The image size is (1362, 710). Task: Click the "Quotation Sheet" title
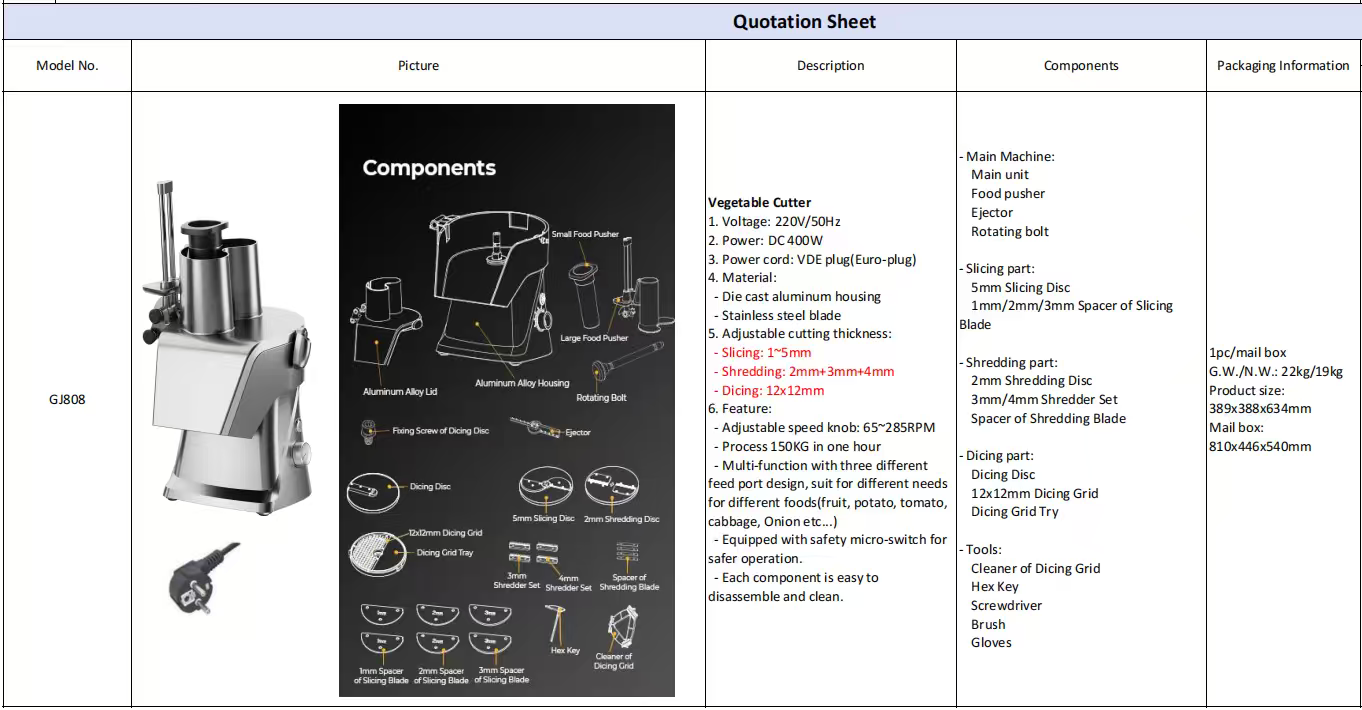tap(804, 22)
